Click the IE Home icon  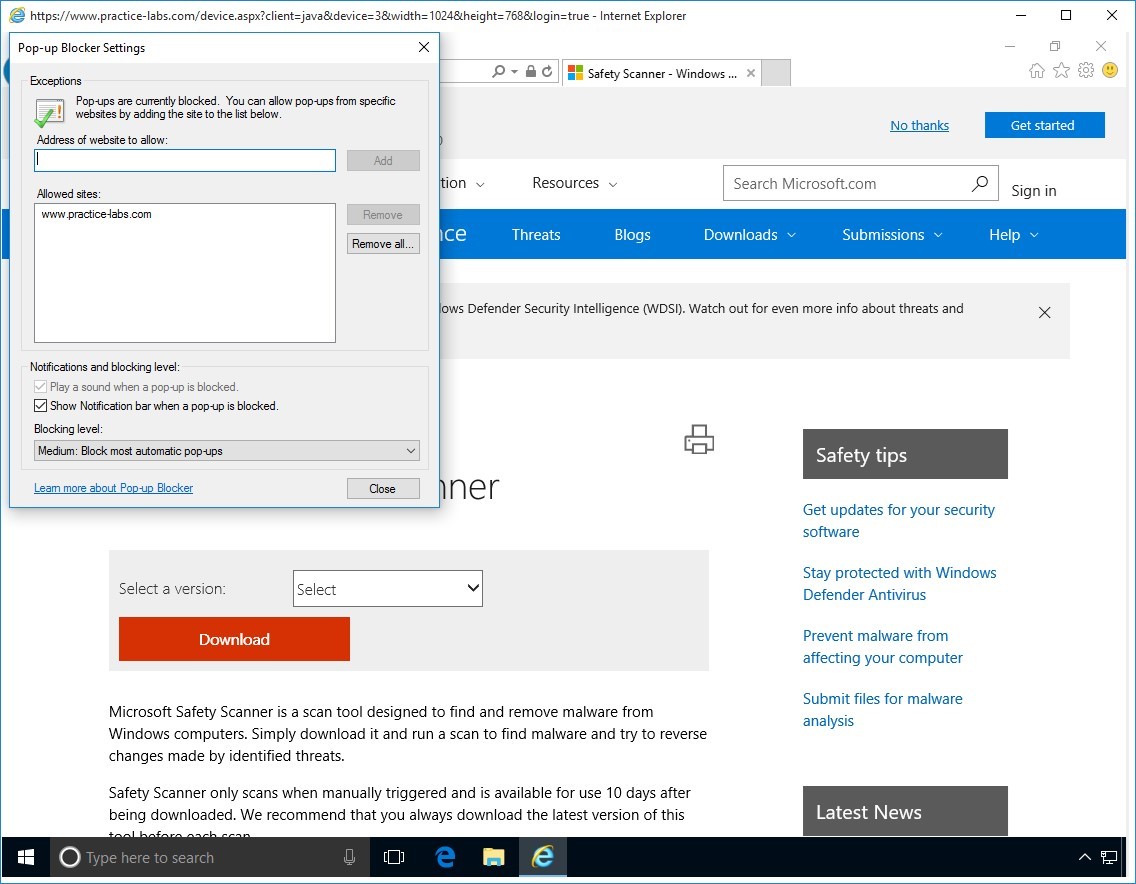coord(1037,70)
